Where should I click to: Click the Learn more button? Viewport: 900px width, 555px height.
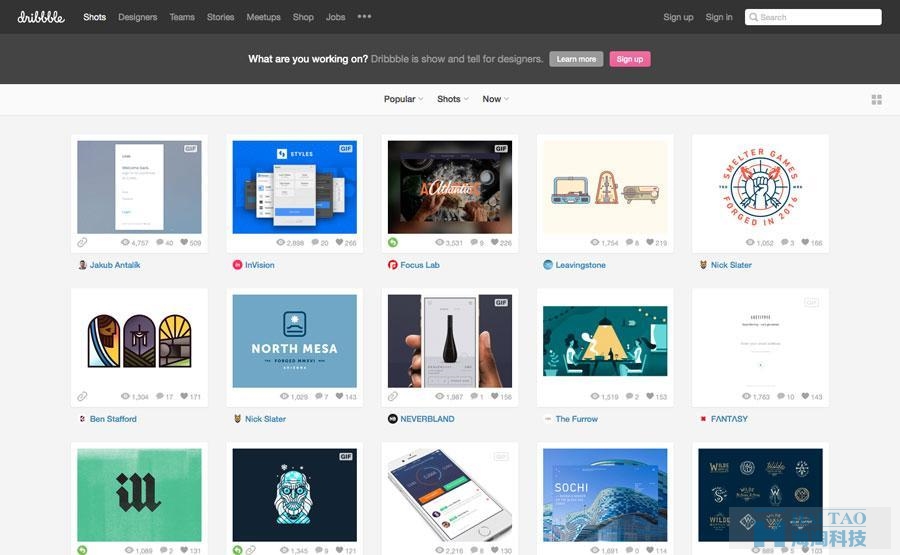coord(576,59)
